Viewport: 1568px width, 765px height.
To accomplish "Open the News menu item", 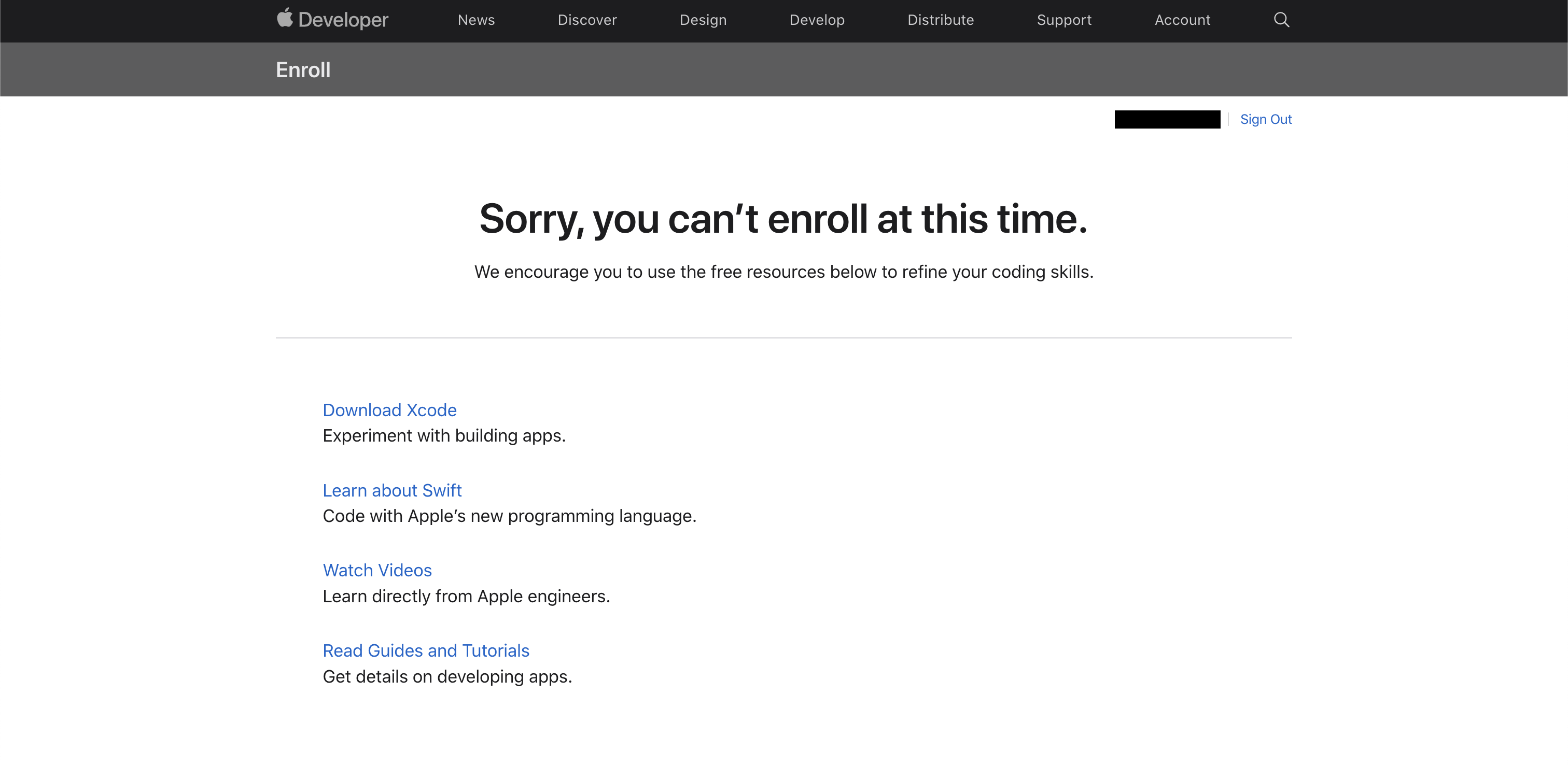I will coord(476,20).
